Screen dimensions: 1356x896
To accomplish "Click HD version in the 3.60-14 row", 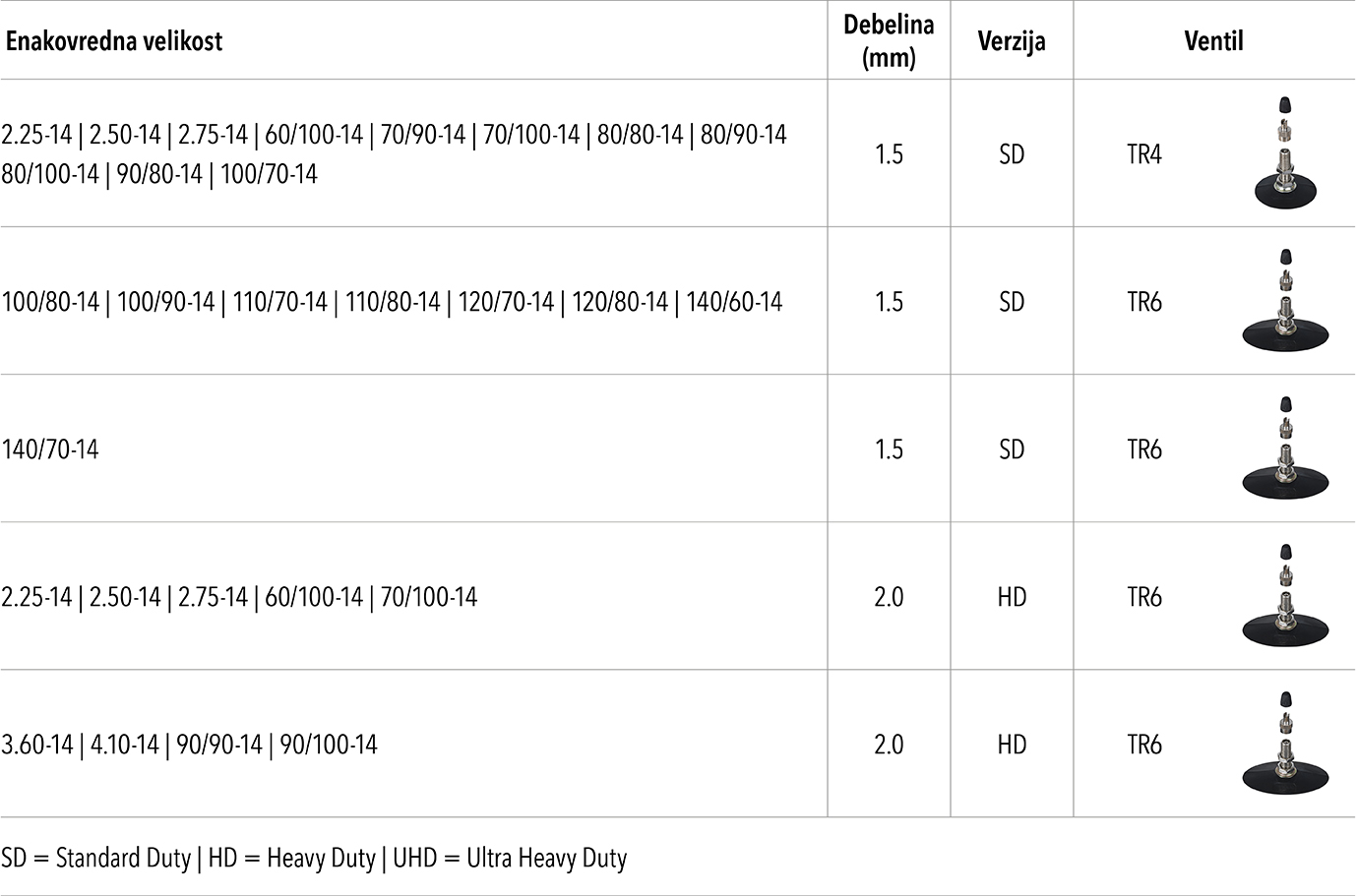I will click(x=1012, y=745).
